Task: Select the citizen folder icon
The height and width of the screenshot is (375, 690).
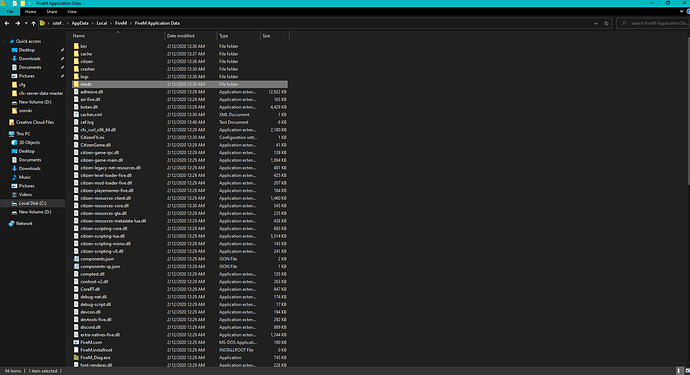Action: pos(76,62)
